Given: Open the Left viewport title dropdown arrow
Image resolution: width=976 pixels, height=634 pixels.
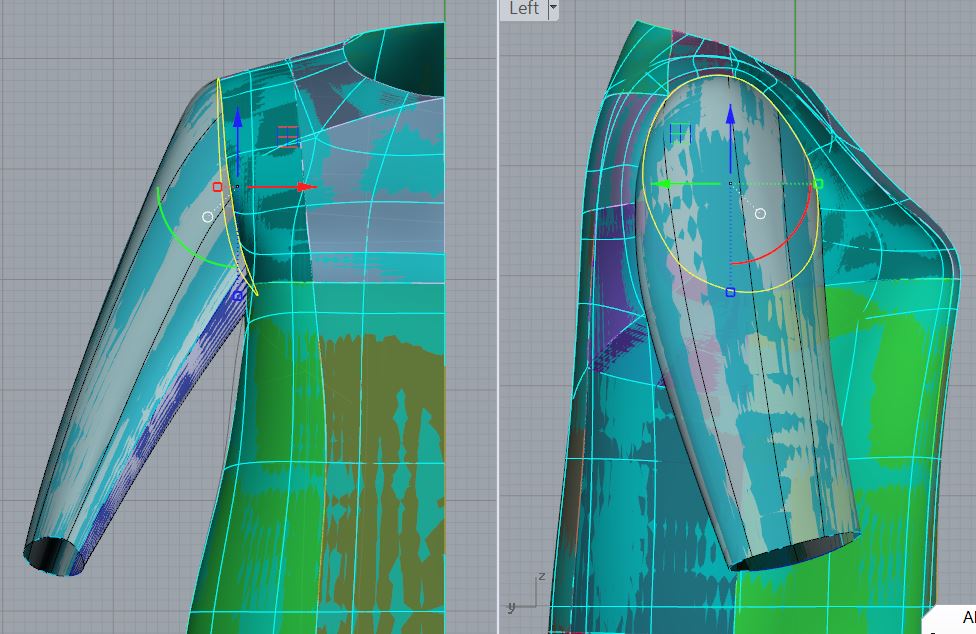Looking at the screenshot, I should coord(553,9).
